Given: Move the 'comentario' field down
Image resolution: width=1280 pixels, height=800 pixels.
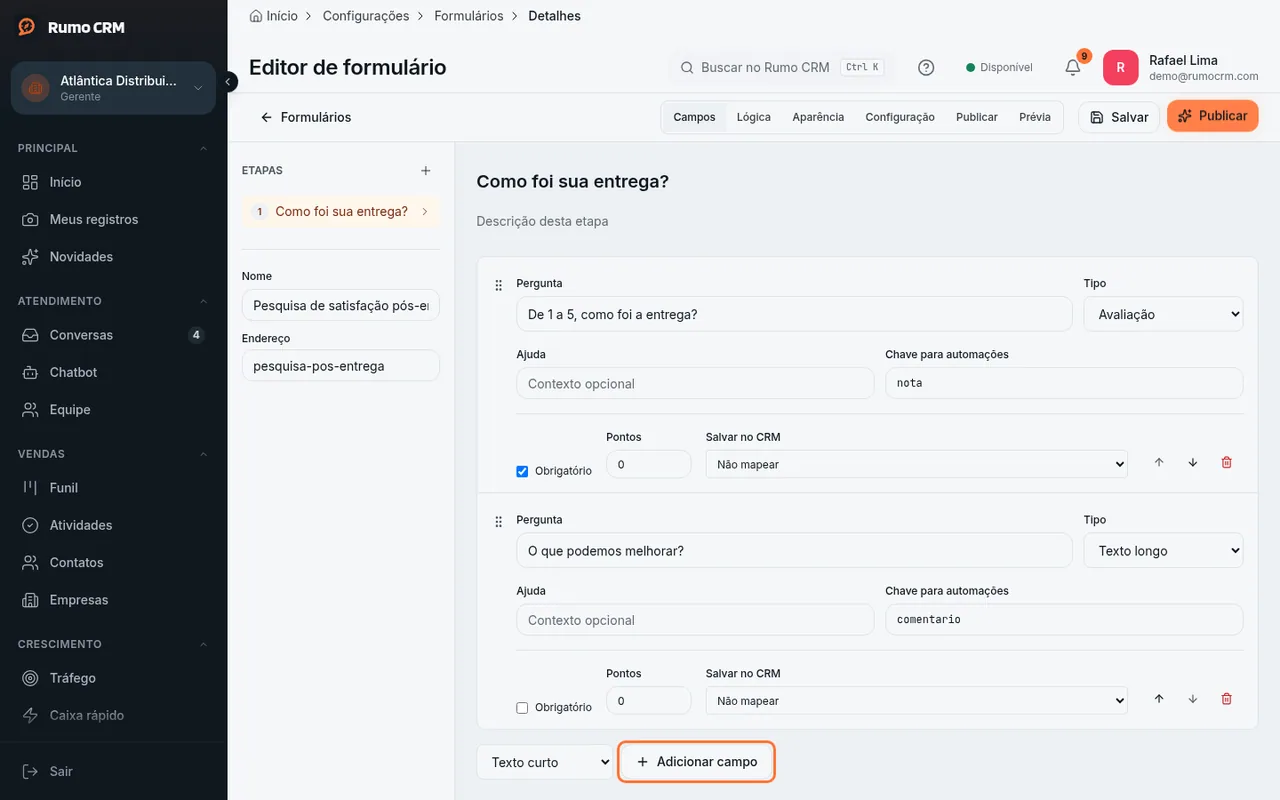Looking at the screenshot, I should point(1193,699).
